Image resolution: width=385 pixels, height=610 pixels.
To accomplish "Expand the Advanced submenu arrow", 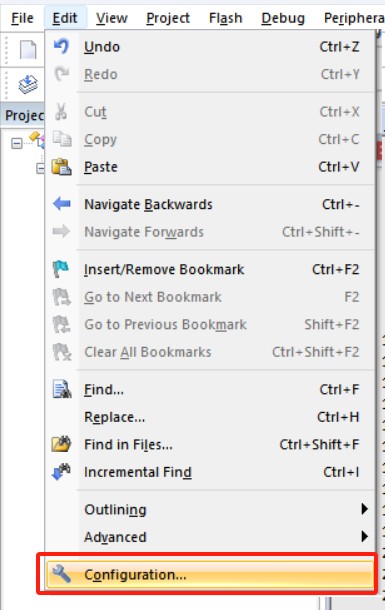I will click(x=364, y=536).
